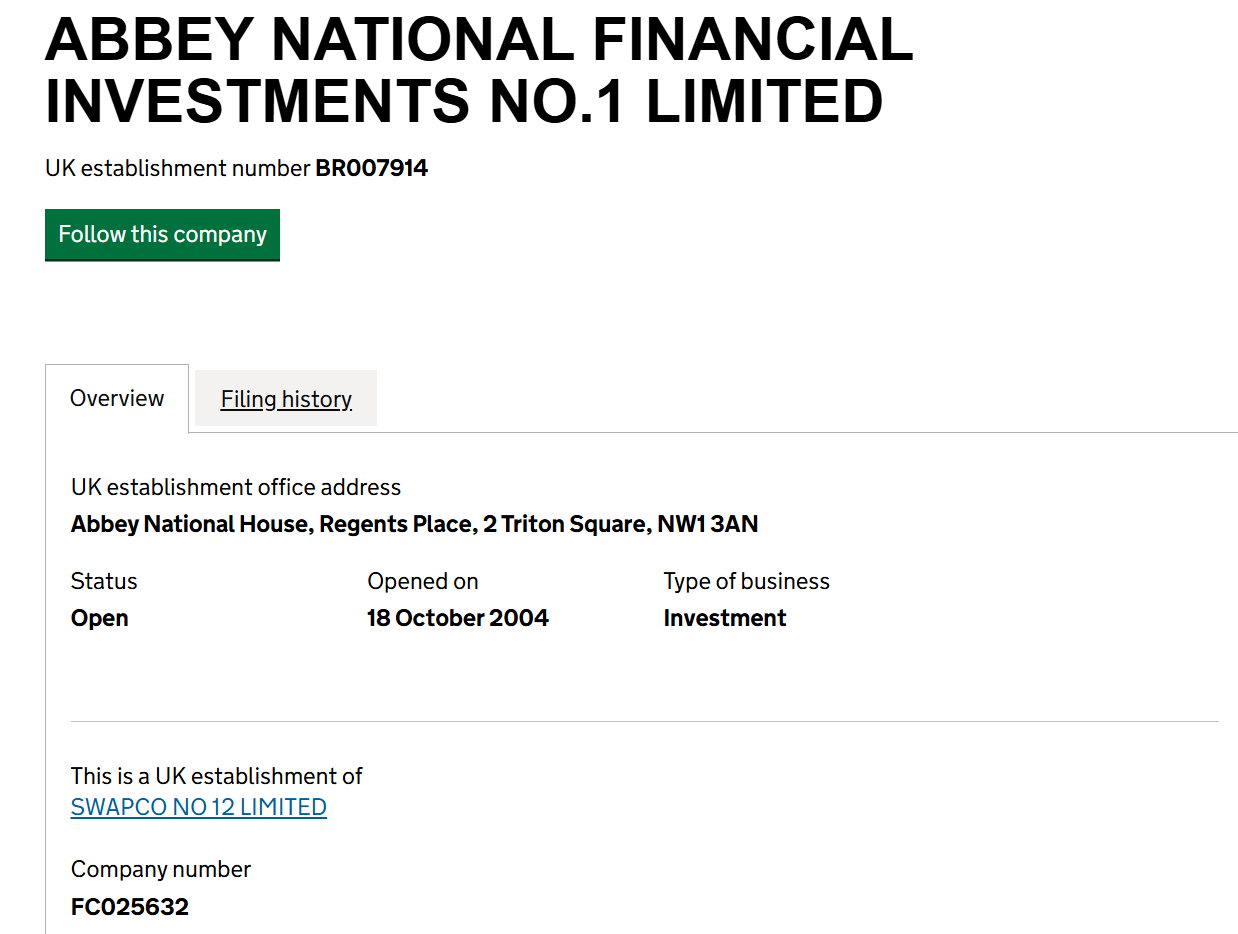Viewport: 1238px width, 934px height.
Task: Click the establishment number BR007914
Action: (x=372, y=168)
